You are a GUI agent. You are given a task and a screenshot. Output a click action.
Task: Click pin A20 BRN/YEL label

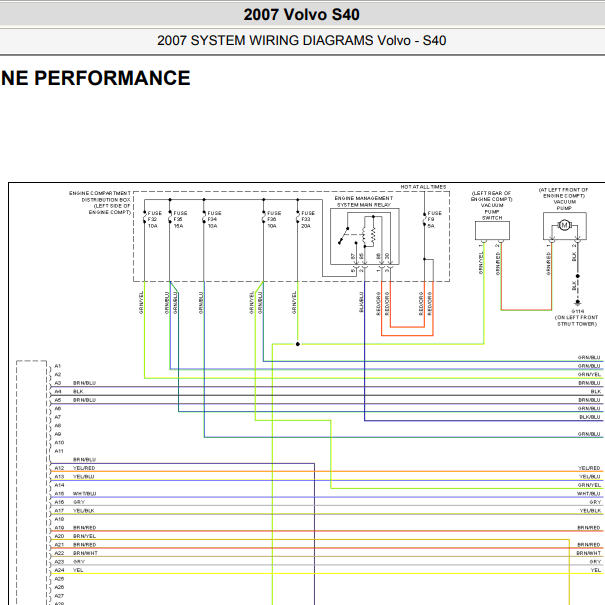[x=84, y=536]
